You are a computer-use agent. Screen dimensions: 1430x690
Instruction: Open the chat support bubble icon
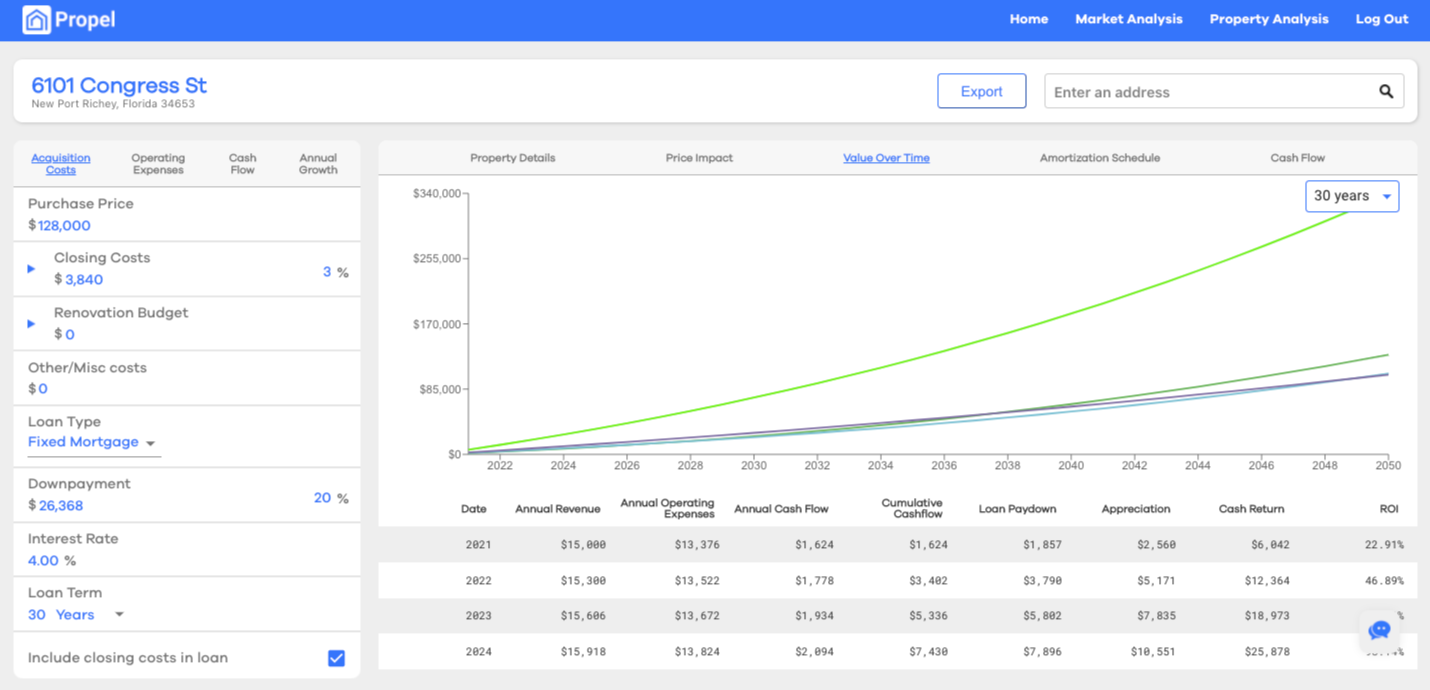pyautogui.click(x=1380, y=630)
